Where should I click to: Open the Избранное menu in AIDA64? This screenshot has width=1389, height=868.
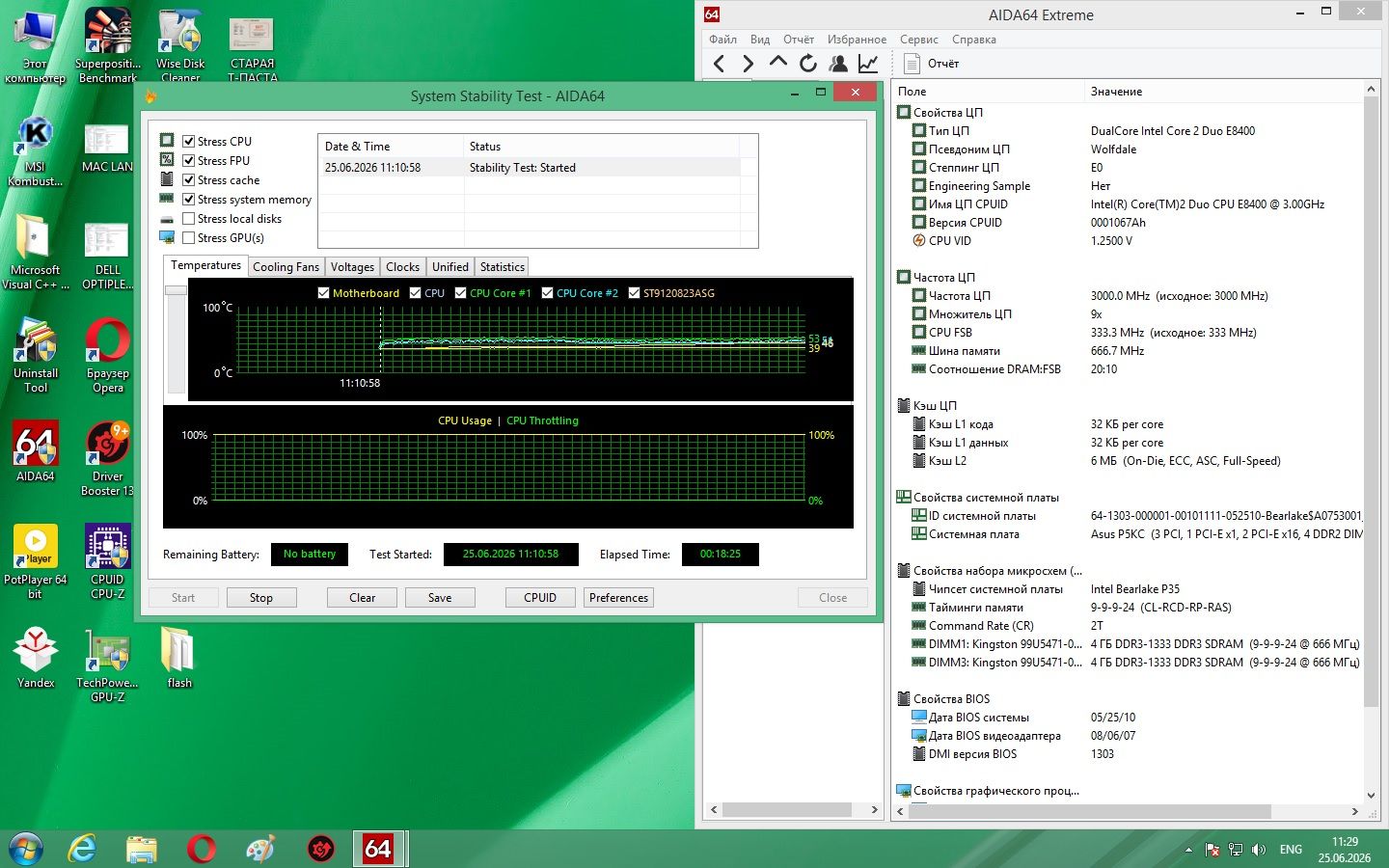(857, 40)
